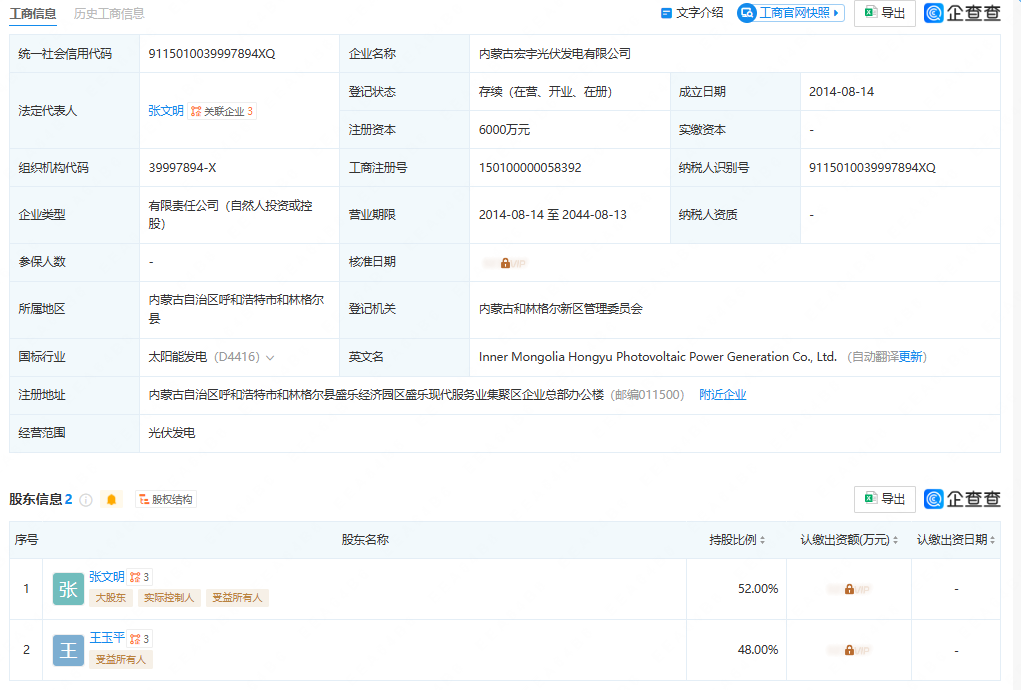Click 大股东 tag
The height and width of the screenshot is (690, 1021).
tap(111, 598)
